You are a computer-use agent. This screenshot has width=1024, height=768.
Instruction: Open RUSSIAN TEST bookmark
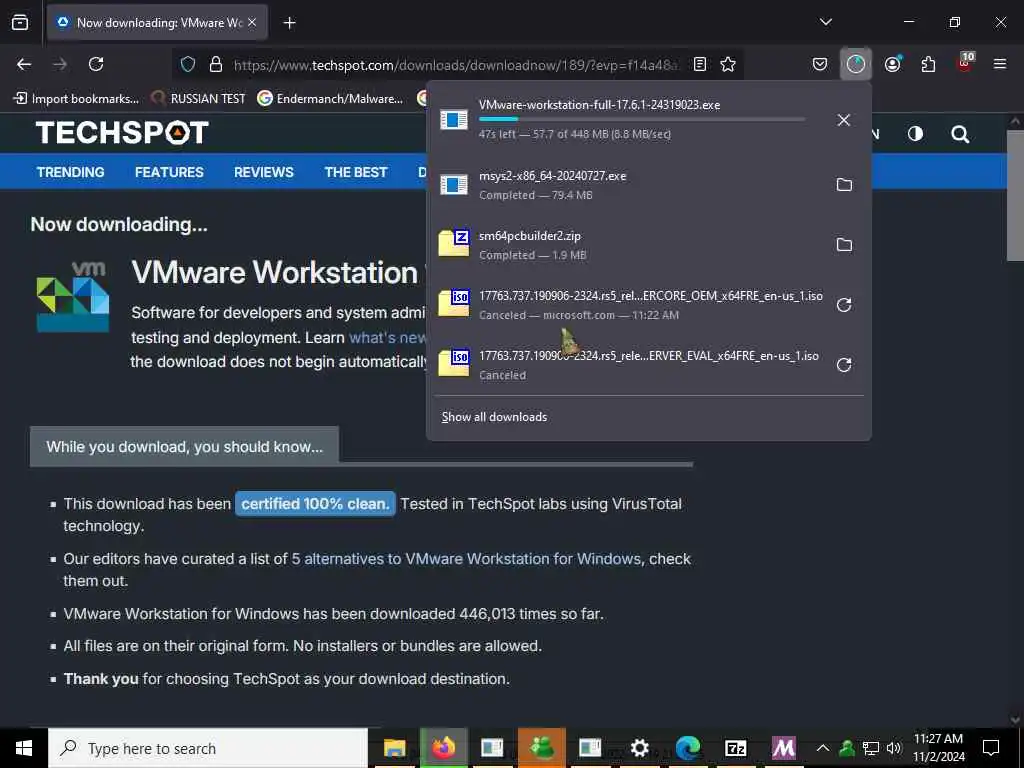pos(198,99)
